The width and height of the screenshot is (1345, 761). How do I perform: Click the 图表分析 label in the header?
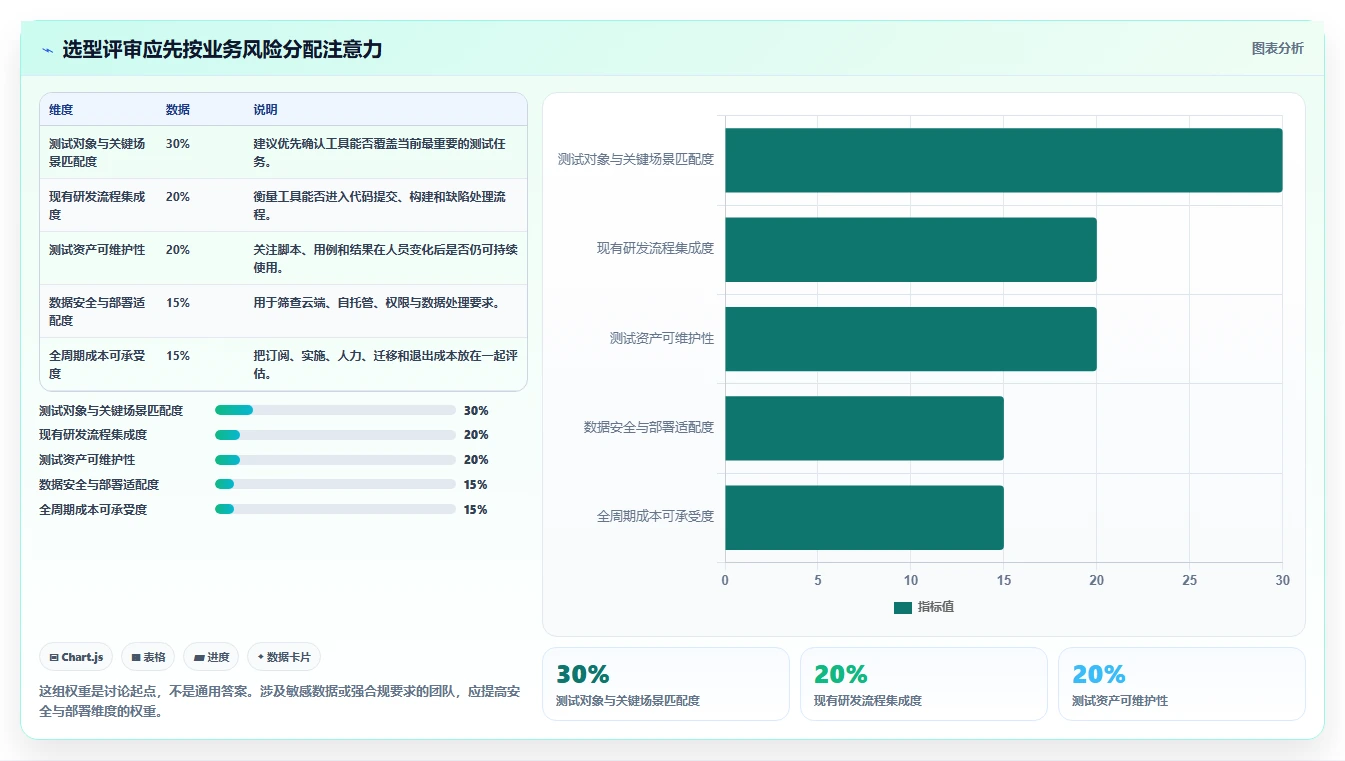point(1277,48)
